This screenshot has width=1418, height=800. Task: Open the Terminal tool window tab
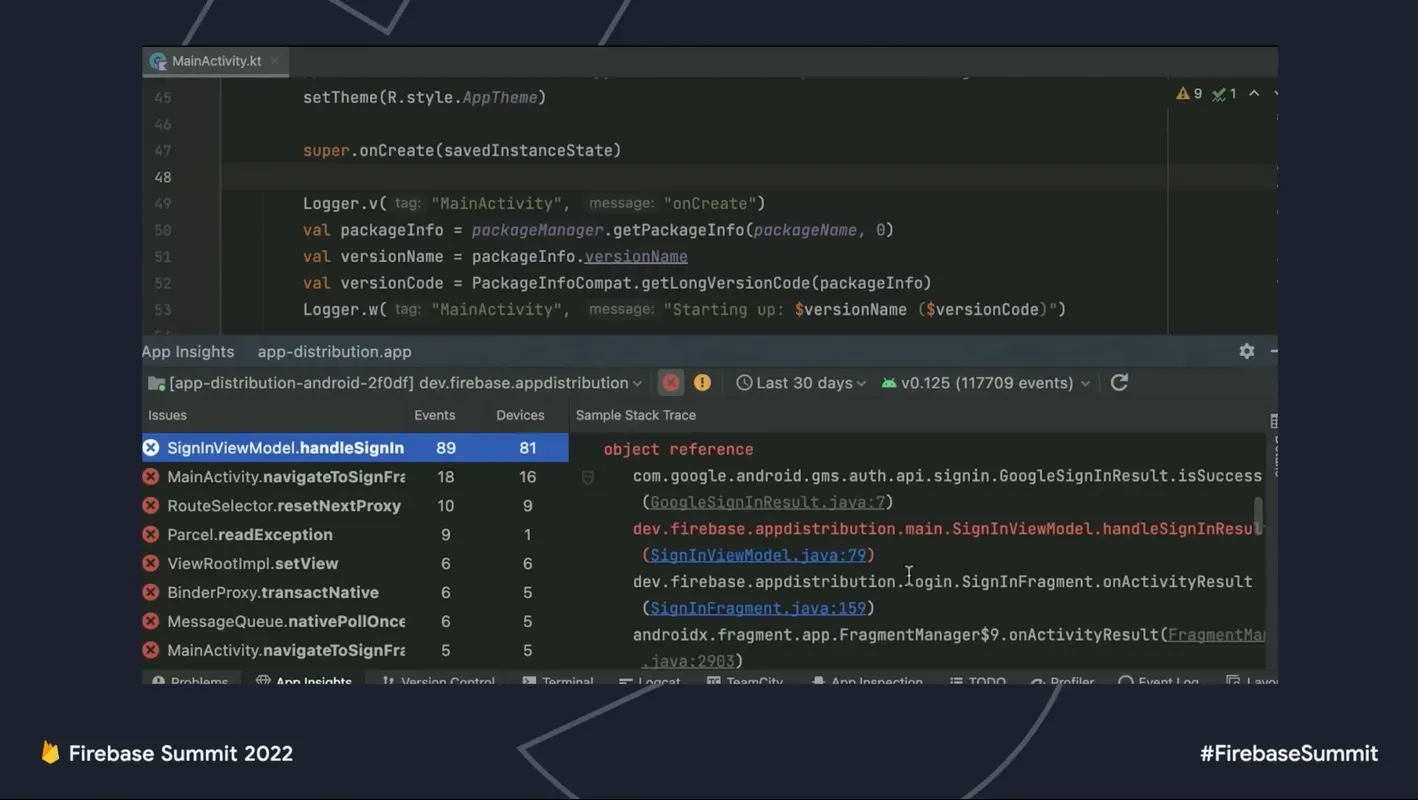tap(557, 681)
